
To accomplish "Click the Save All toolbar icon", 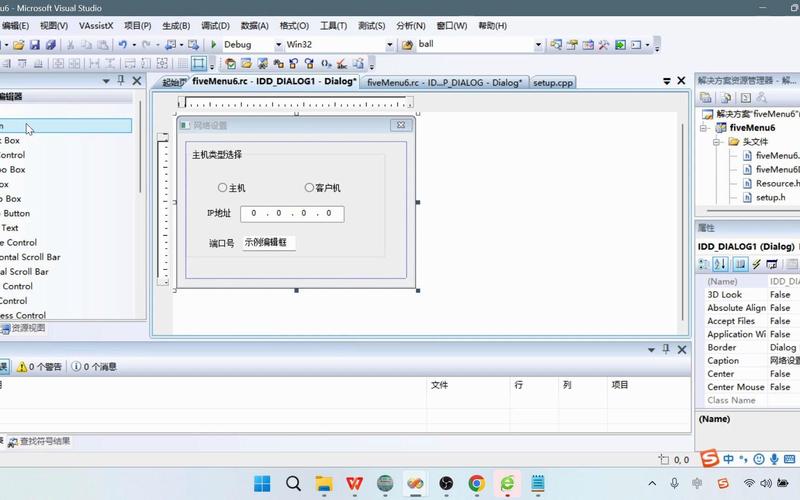I will pos(51,45).
